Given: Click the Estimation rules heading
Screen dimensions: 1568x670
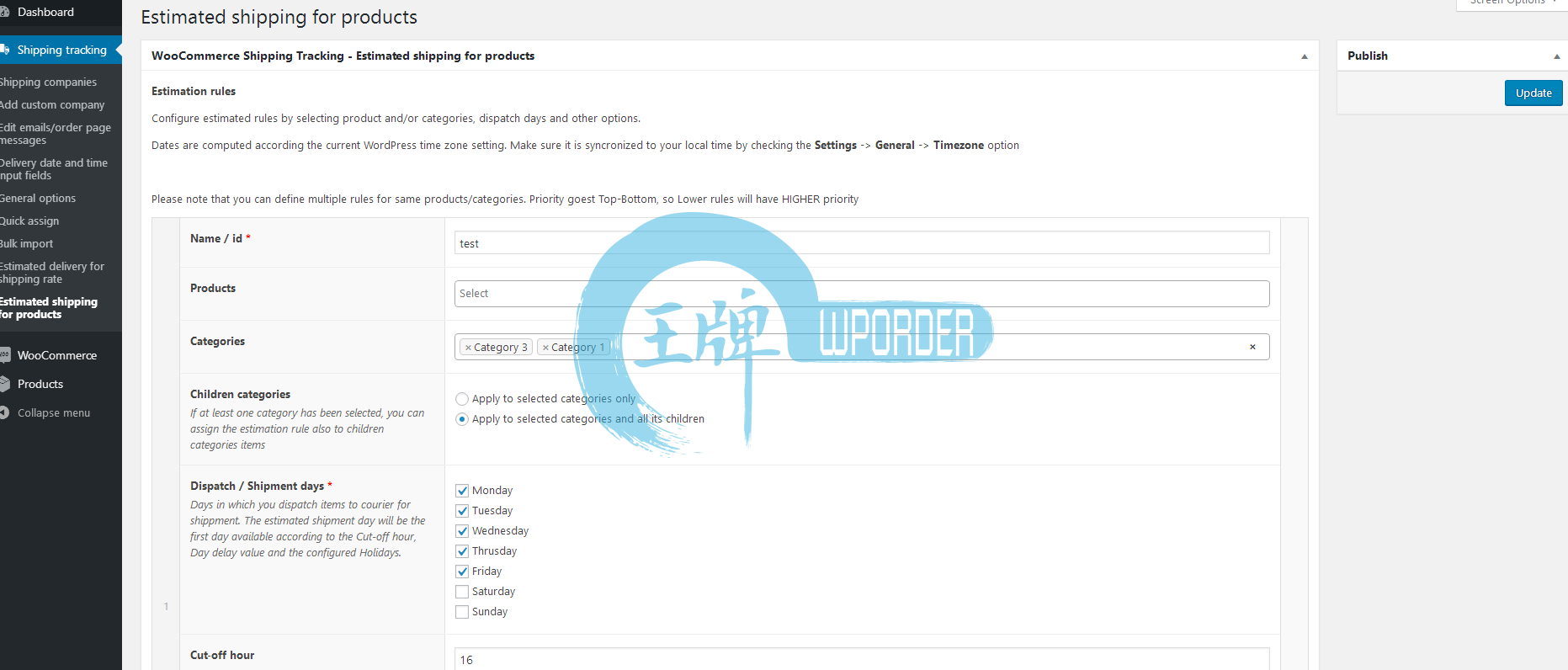Looking at the screenshot, I should (x=194, y=91).
